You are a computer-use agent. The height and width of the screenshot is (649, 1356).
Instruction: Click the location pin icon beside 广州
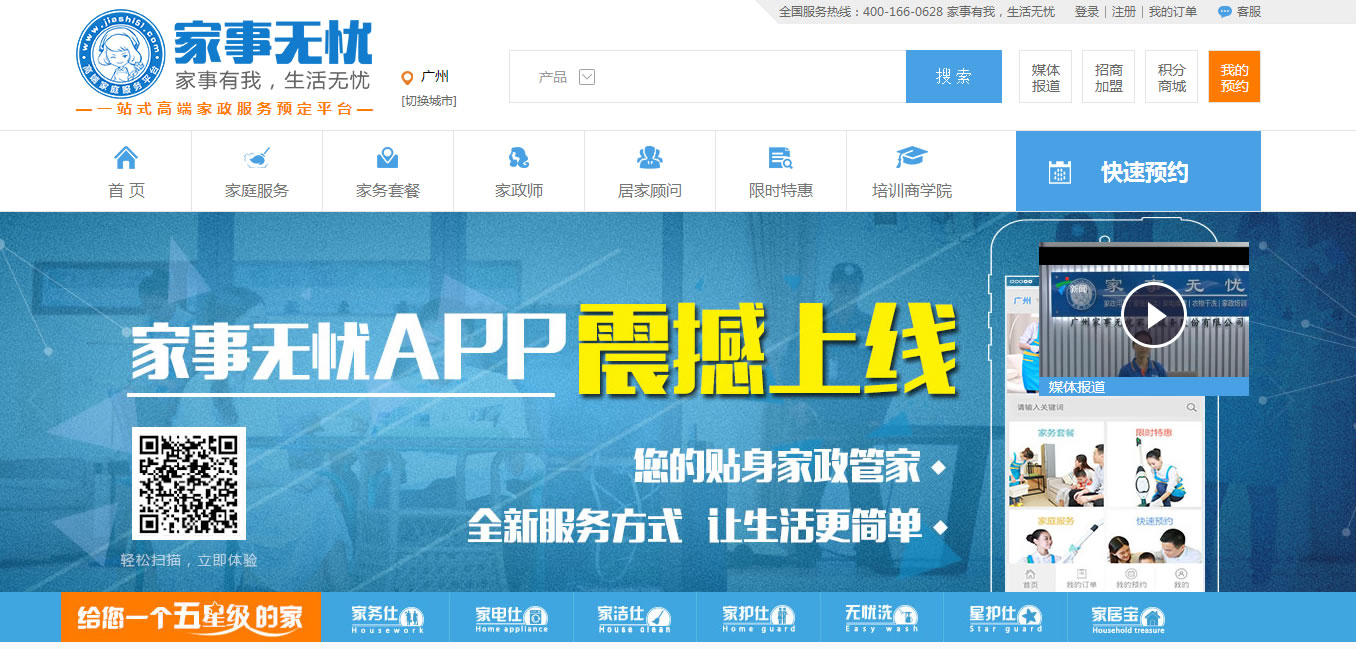point(407,77)
